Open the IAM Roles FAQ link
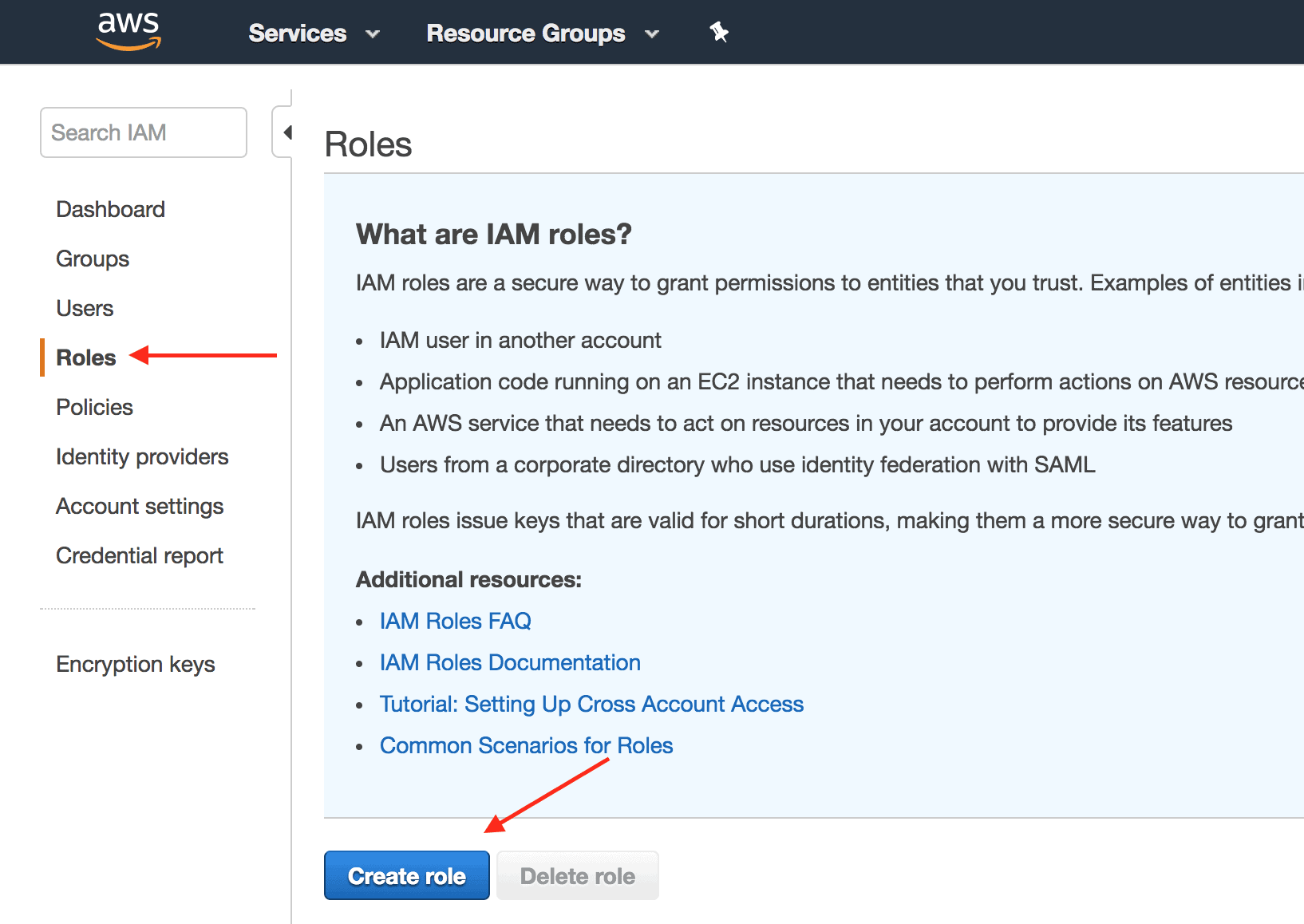 tap(455, 621)
